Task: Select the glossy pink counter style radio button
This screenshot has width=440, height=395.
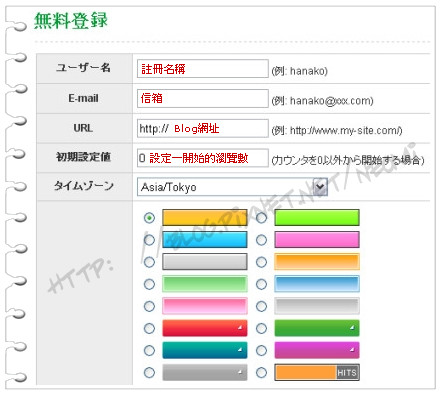Action: [x=149, y=306]
